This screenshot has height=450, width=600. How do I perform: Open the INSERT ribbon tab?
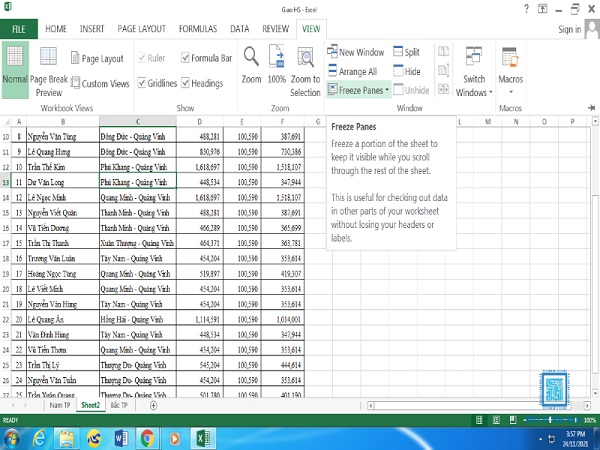tap(92, 29)
